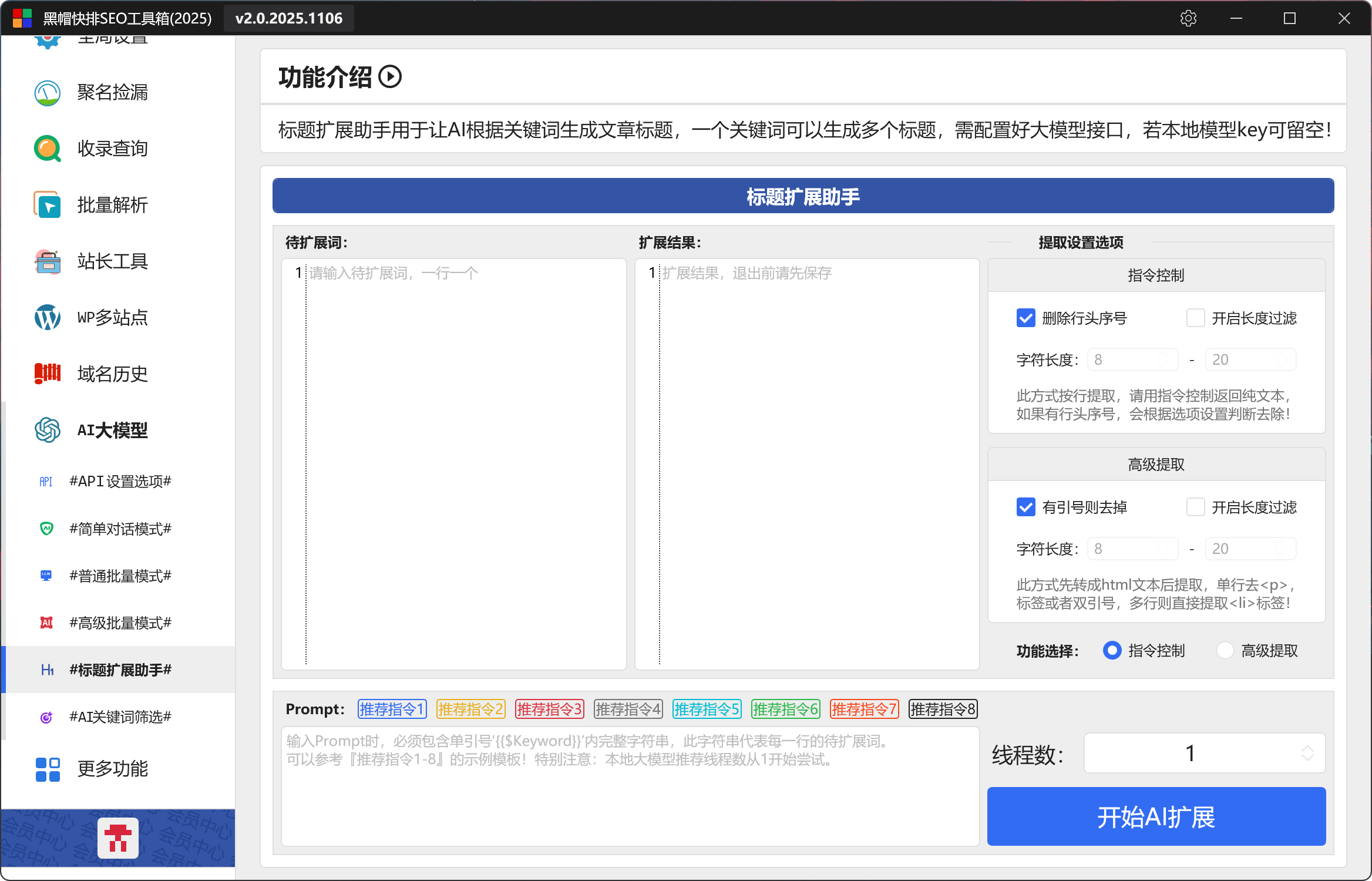Image resolution: width=1372 pixels, height=881 pixels.
Task: Insert 推荐指令3 prompt template
Action: 549,709
